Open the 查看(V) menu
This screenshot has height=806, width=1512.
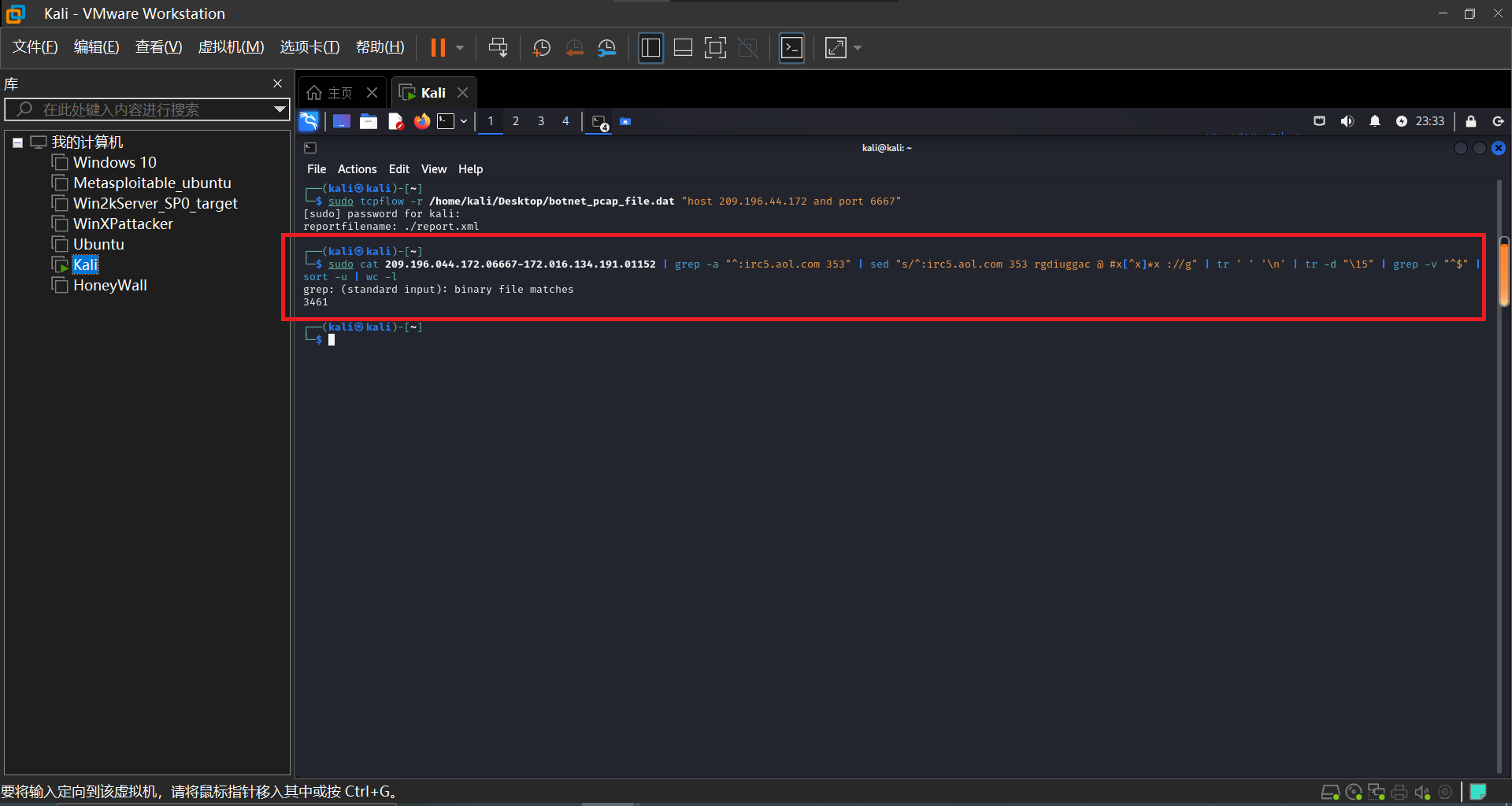(x=159, y=47)
